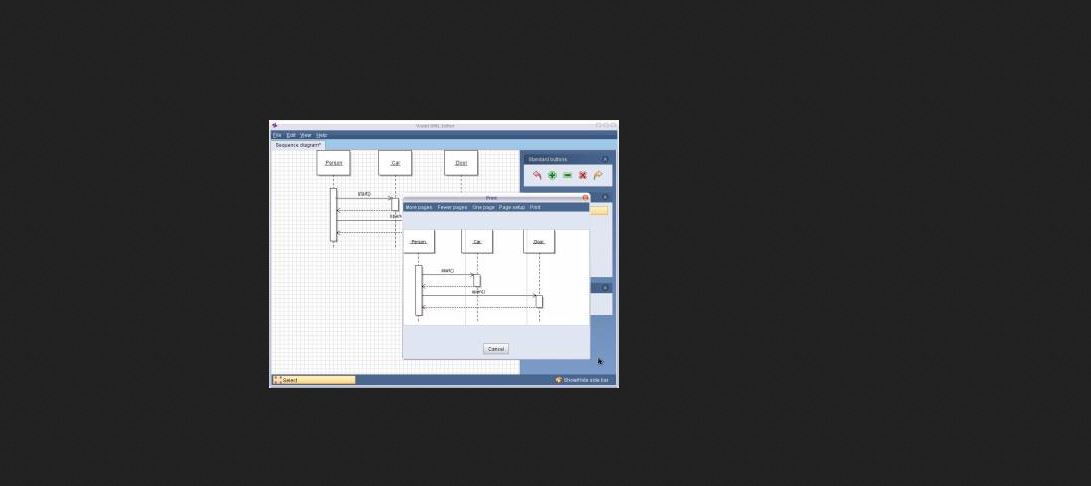Screen dimensions: 1091x486
Task: Open the File menu
Action: [x=277, y=135]
